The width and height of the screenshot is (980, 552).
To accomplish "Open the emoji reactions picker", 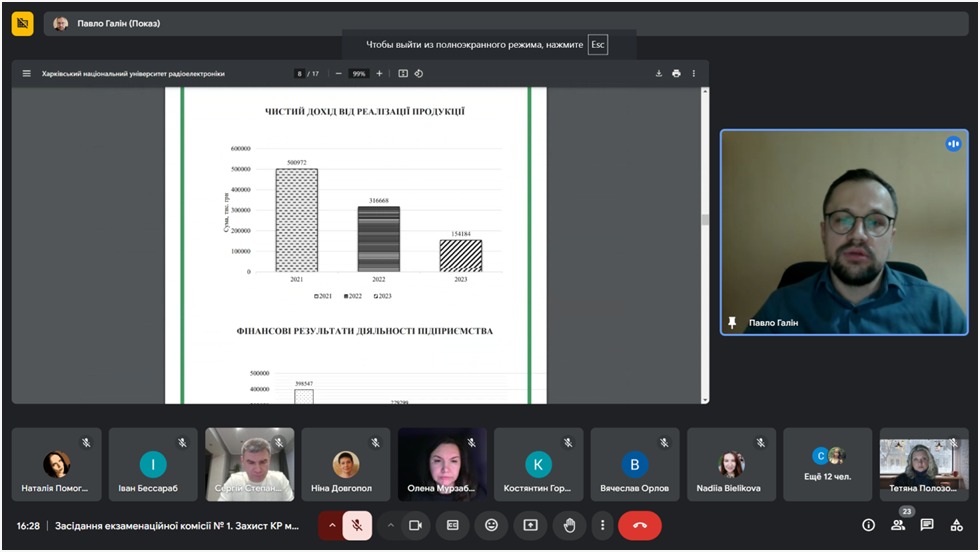I will (x=491, y=525).
